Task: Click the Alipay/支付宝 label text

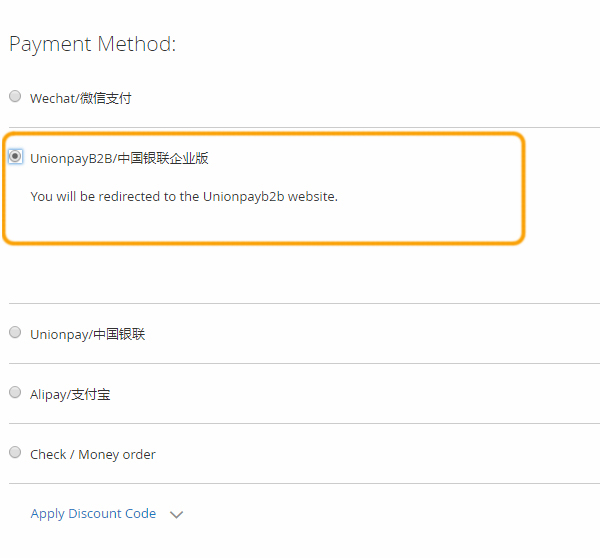Action: [70, 394]
